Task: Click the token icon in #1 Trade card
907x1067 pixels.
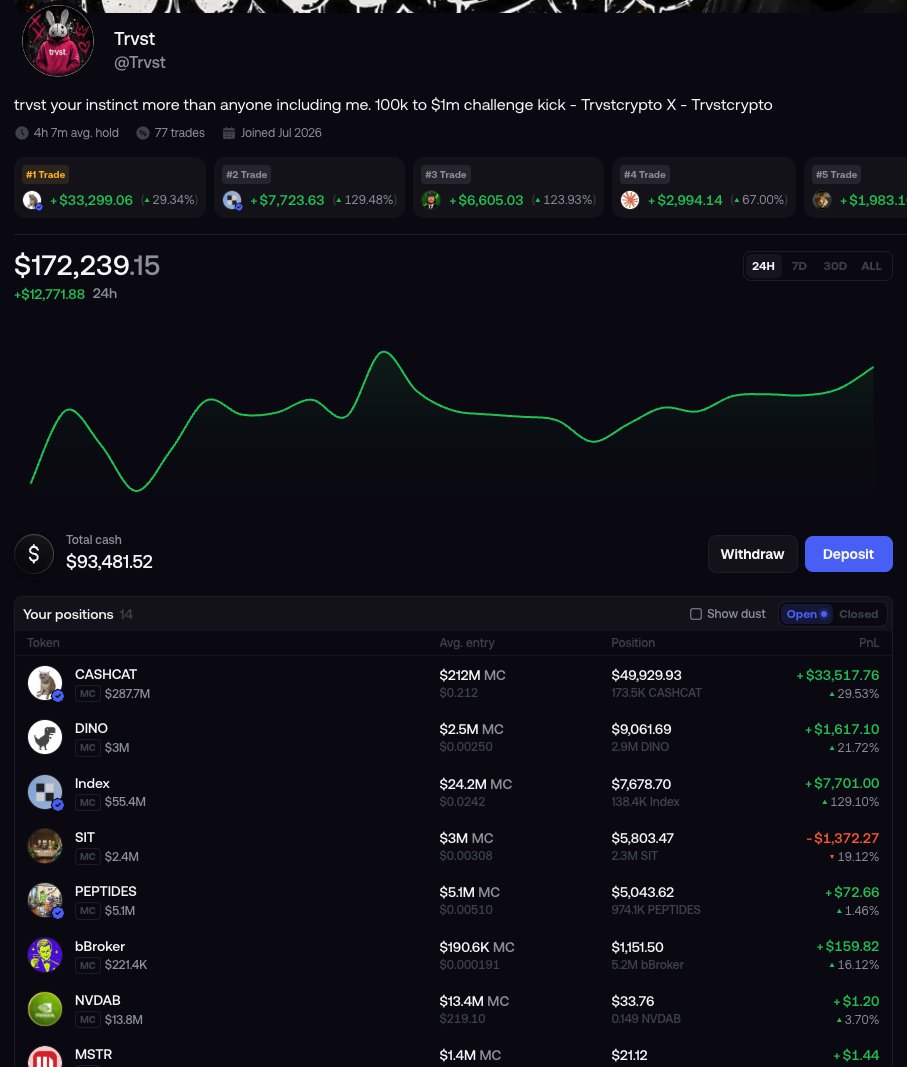Action: pos(32,200)
